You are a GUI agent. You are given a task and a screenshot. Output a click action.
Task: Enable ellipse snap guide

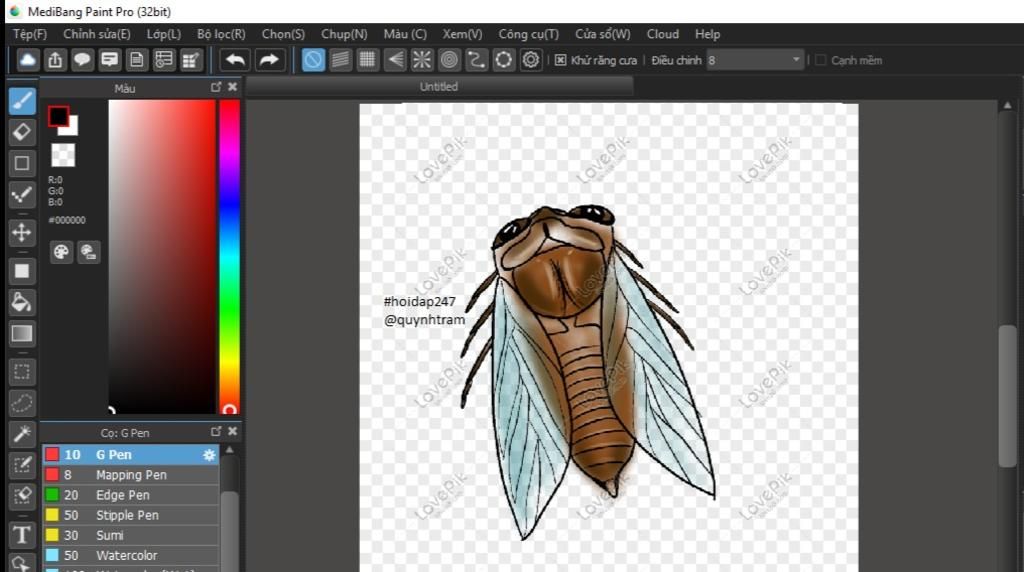504,60
